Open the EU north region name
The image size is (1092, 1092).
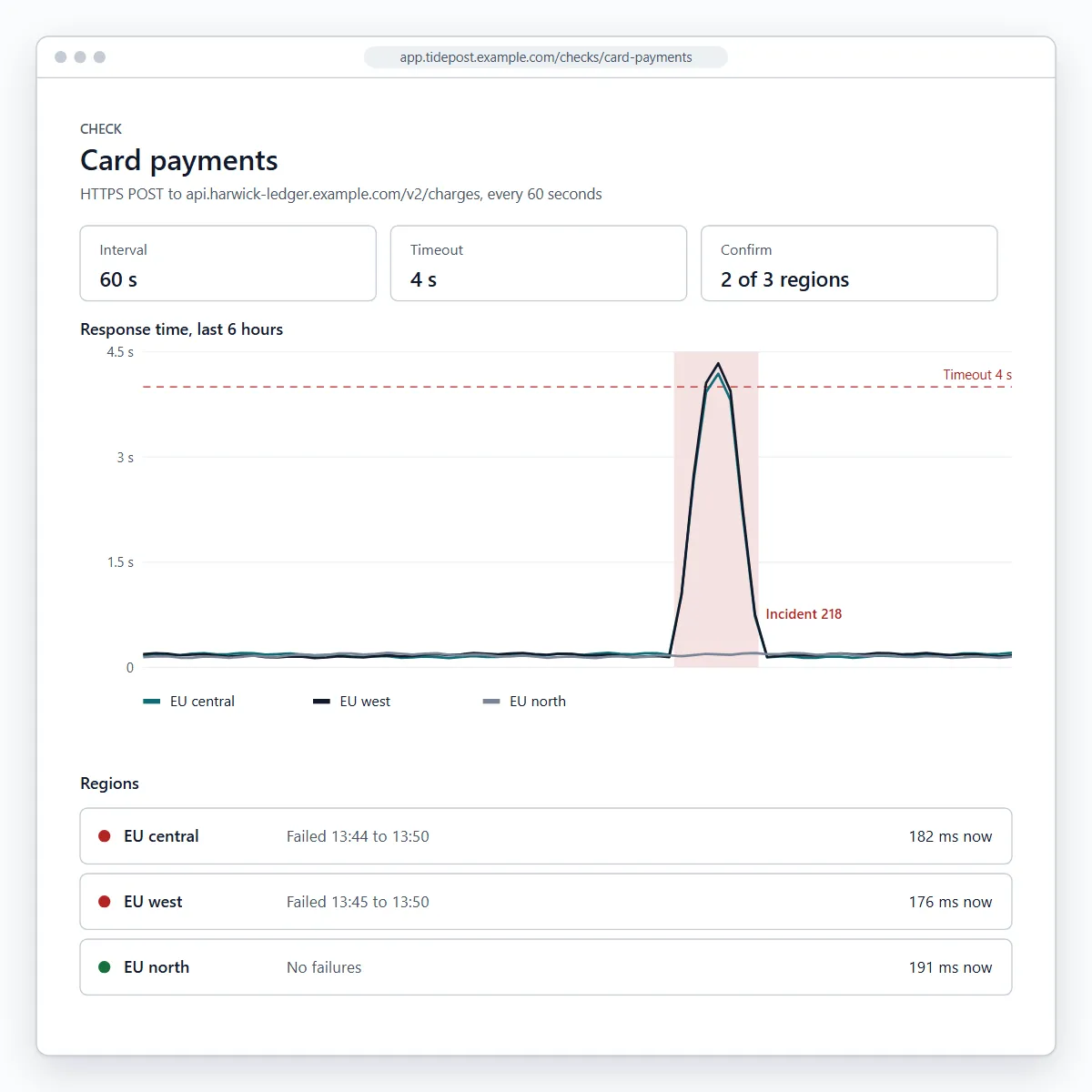click(x=157, y=967)
